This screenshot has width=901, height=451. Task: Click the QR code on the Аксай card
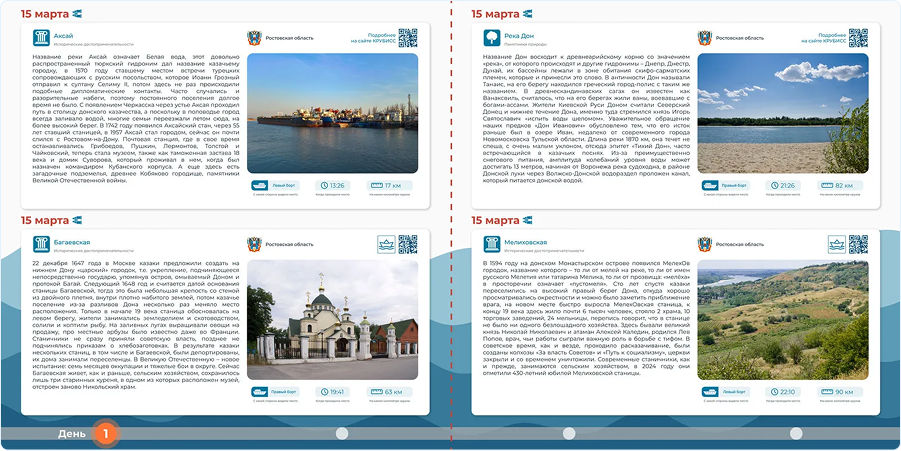click(407, 37)
